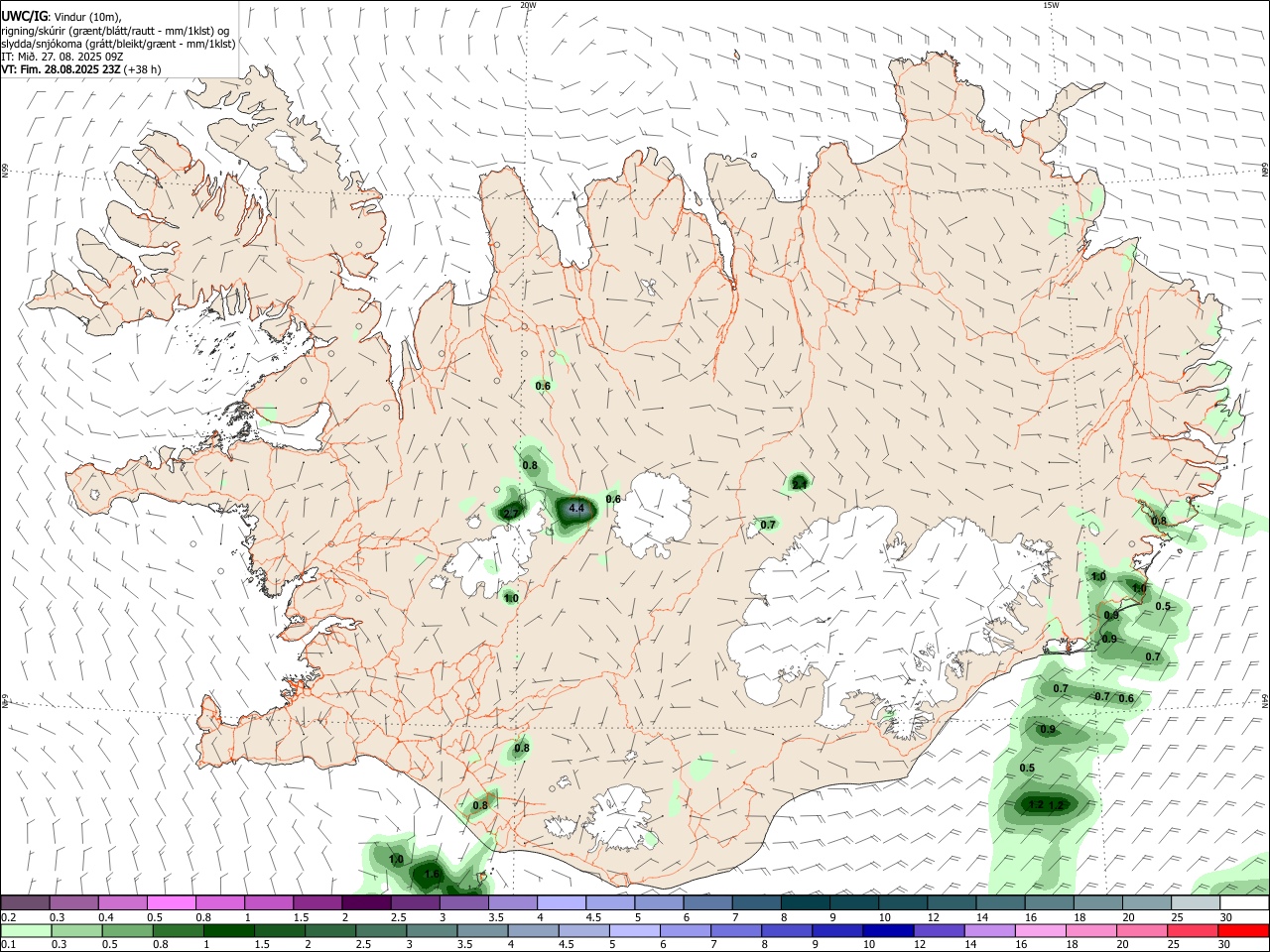Click snow legend swatch between 0.2 and 0.3
Viewport: 1270px width, 952px height.
pyautogui.click(x=25, y=902)
